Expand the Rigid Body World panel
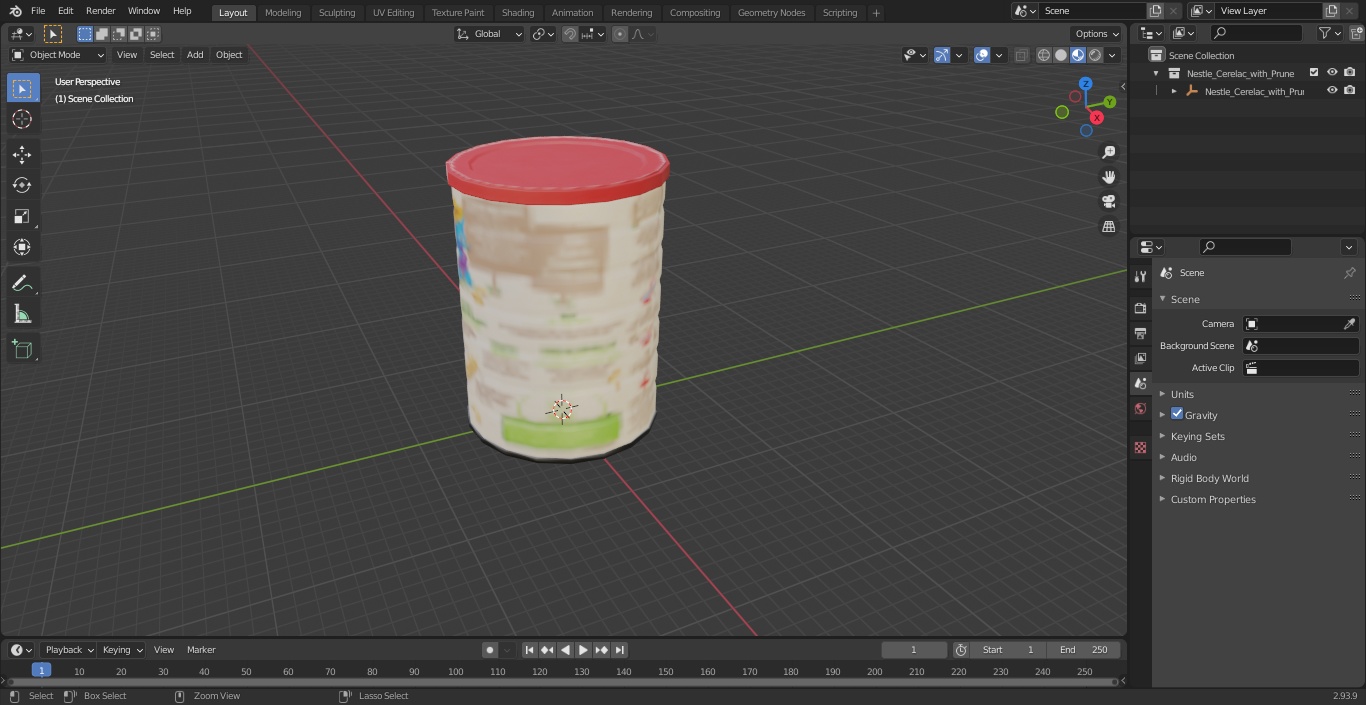1366x705 pixels. pos(1209,478)
